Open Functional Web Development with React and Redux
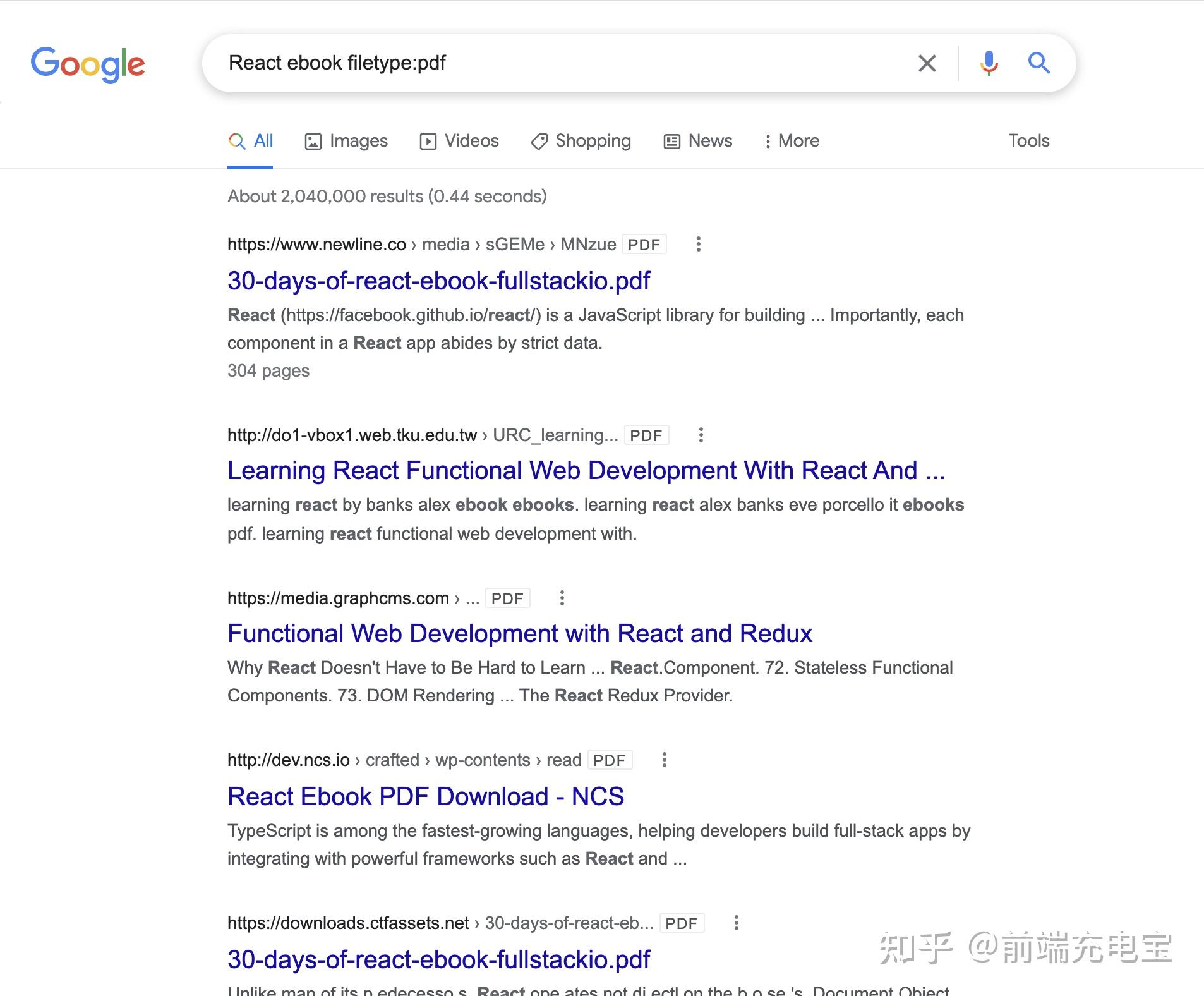Screen dimensions: 1204x996 click(x=520, y=633)
